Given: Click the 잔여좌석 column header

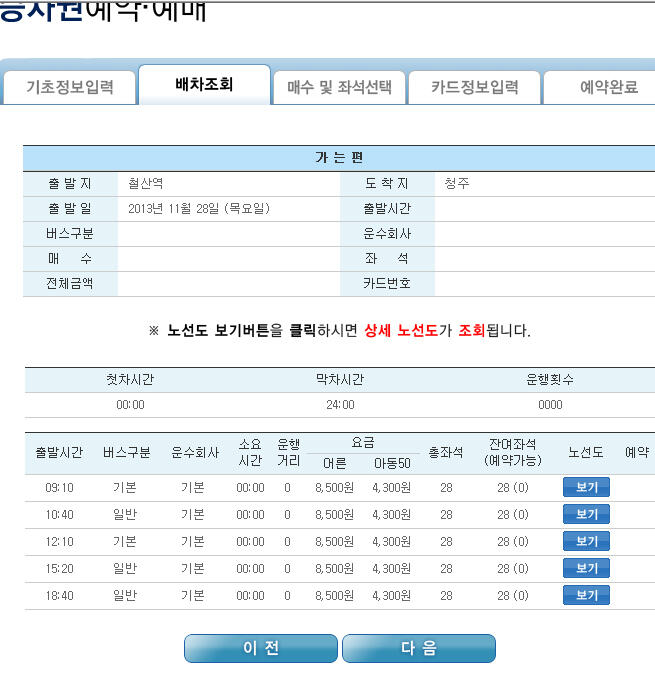Looking at the screenshot, I should pos(513,452).
